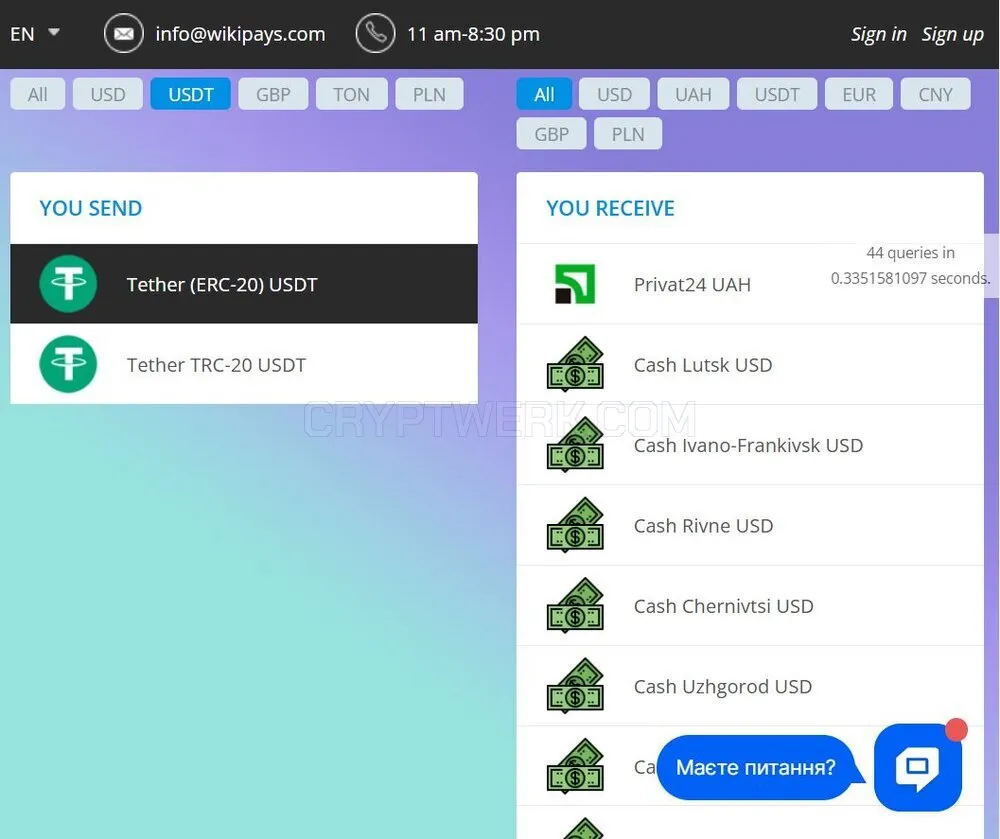Open the info@wikipays.com email link

(240, 34)
